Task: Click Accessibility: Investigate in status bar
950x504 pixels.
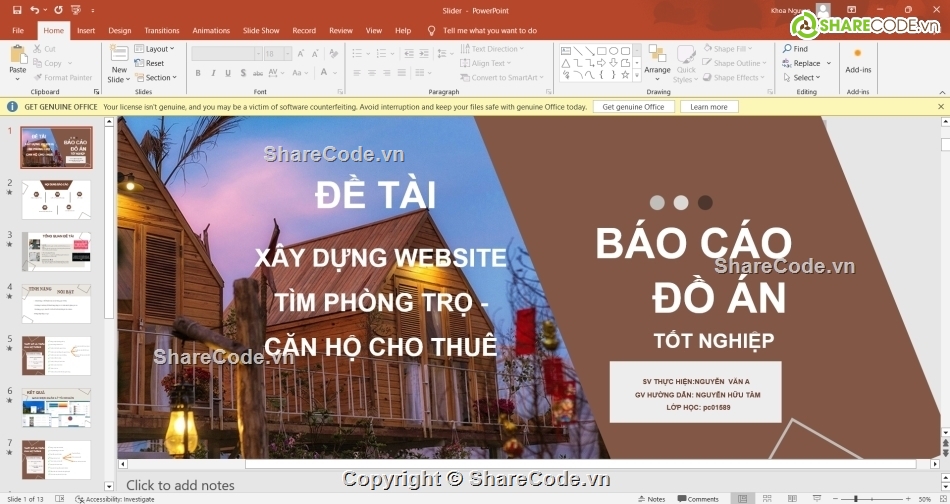Action: click(115, 499)
